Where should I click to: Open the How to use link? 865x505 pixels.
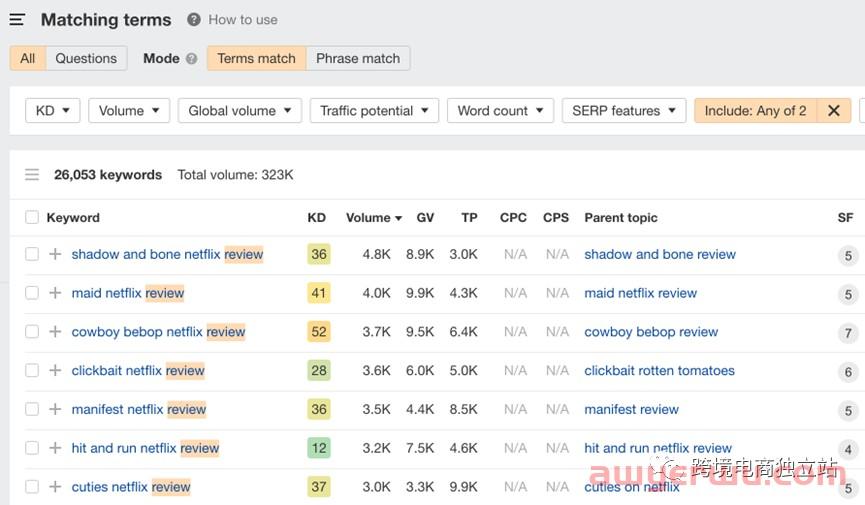[243, 20]
